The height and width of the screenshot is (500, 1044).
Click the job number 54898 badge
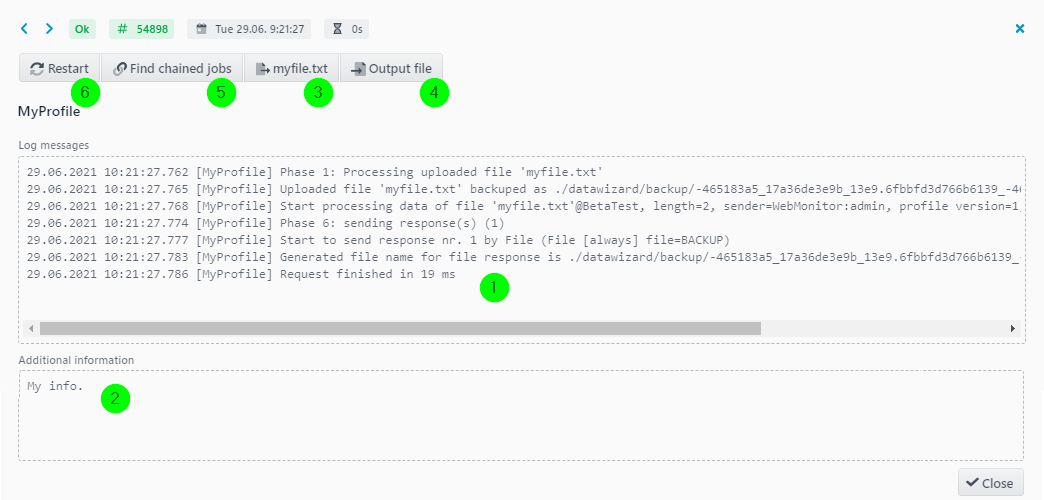[141, 29]
